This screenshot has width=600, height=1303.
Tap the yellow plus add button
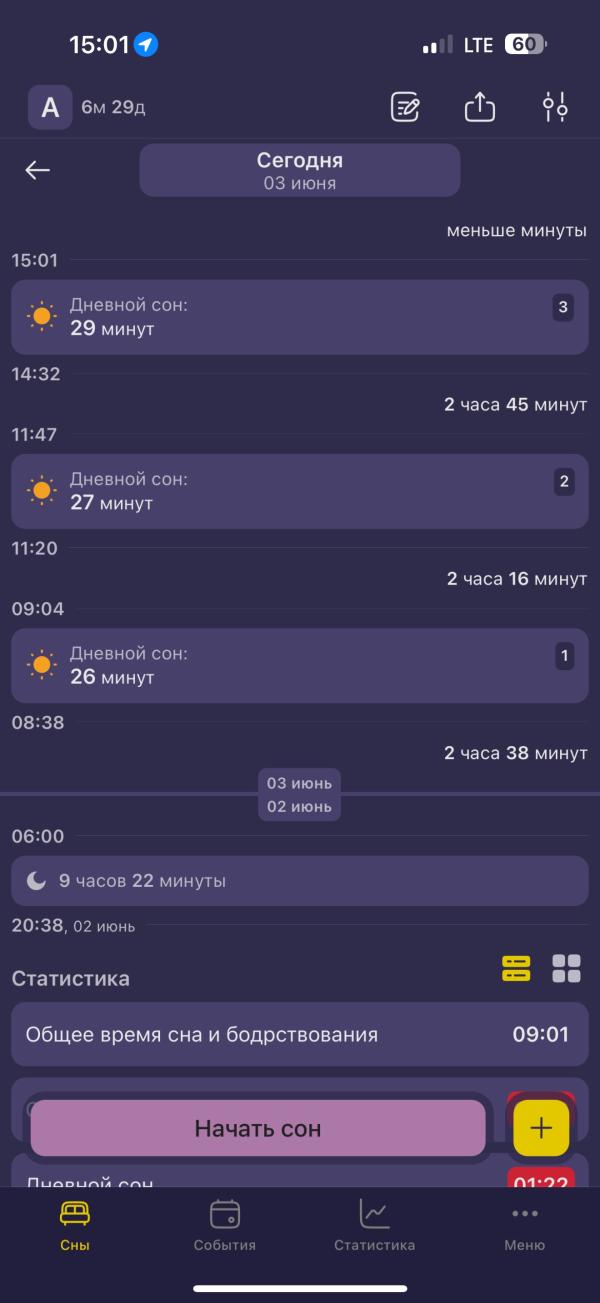click(x=541, y=1128)
